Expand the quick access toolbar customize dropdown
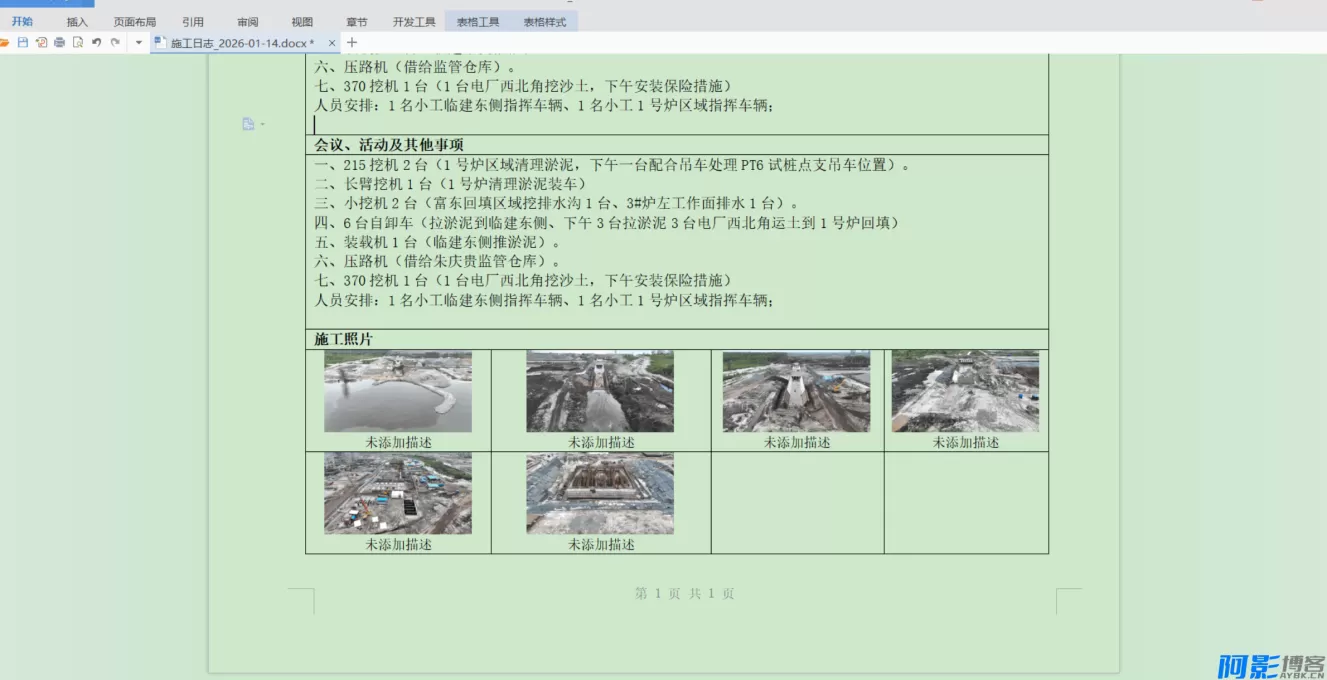The image size is (1327, 680). [x=138, y=42]
